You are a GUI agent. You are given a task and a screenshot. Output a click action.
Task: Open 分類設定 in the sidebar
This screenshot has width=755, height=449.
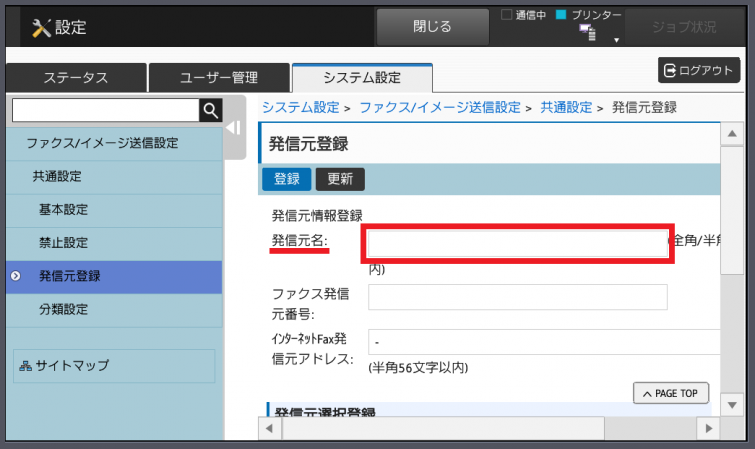pyautogui.click(x=114, y=309)
